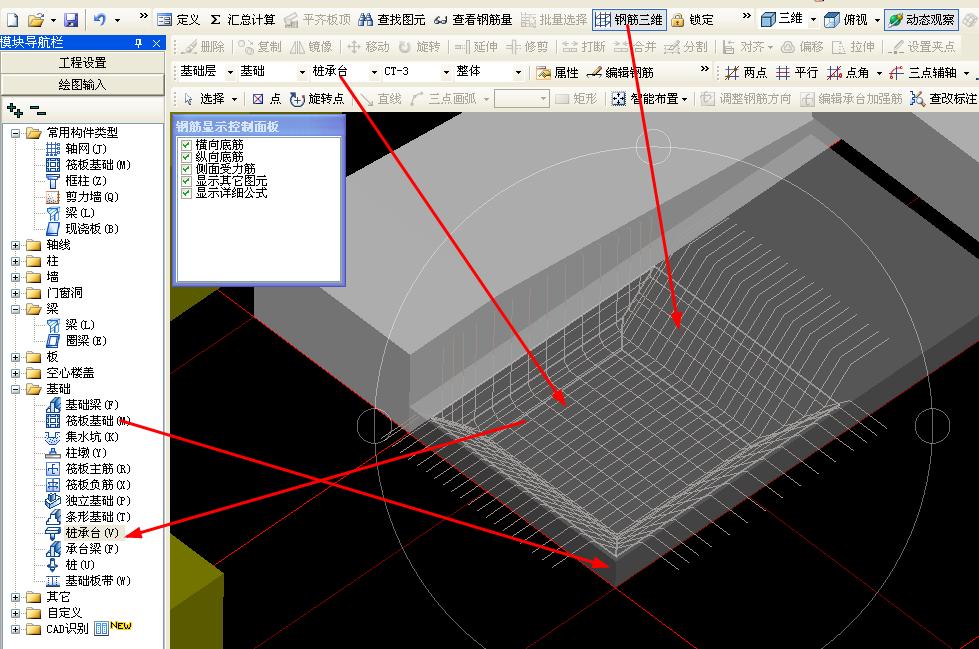Collapse 基础 tree folder
The height and width of the screenshot is (649, 979).
(16, 390)
